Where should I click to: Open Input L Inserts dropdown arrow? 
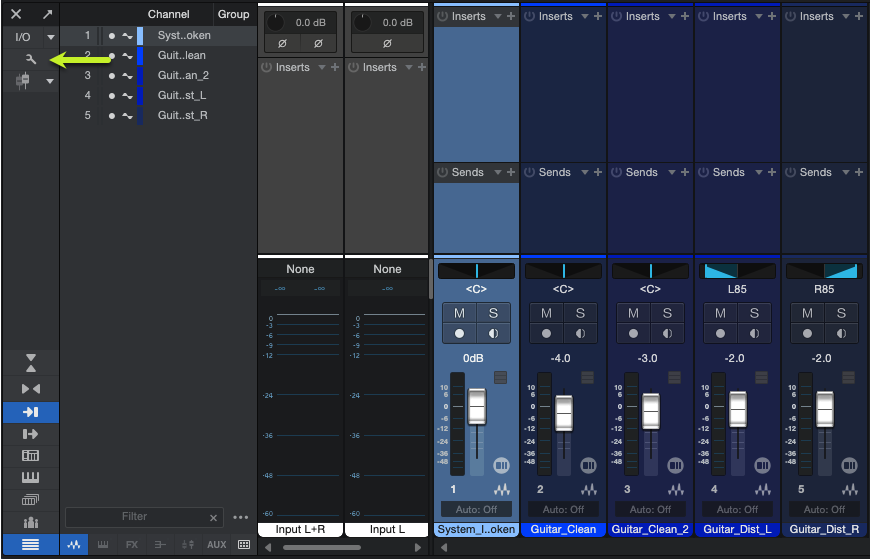click(409, 67)
